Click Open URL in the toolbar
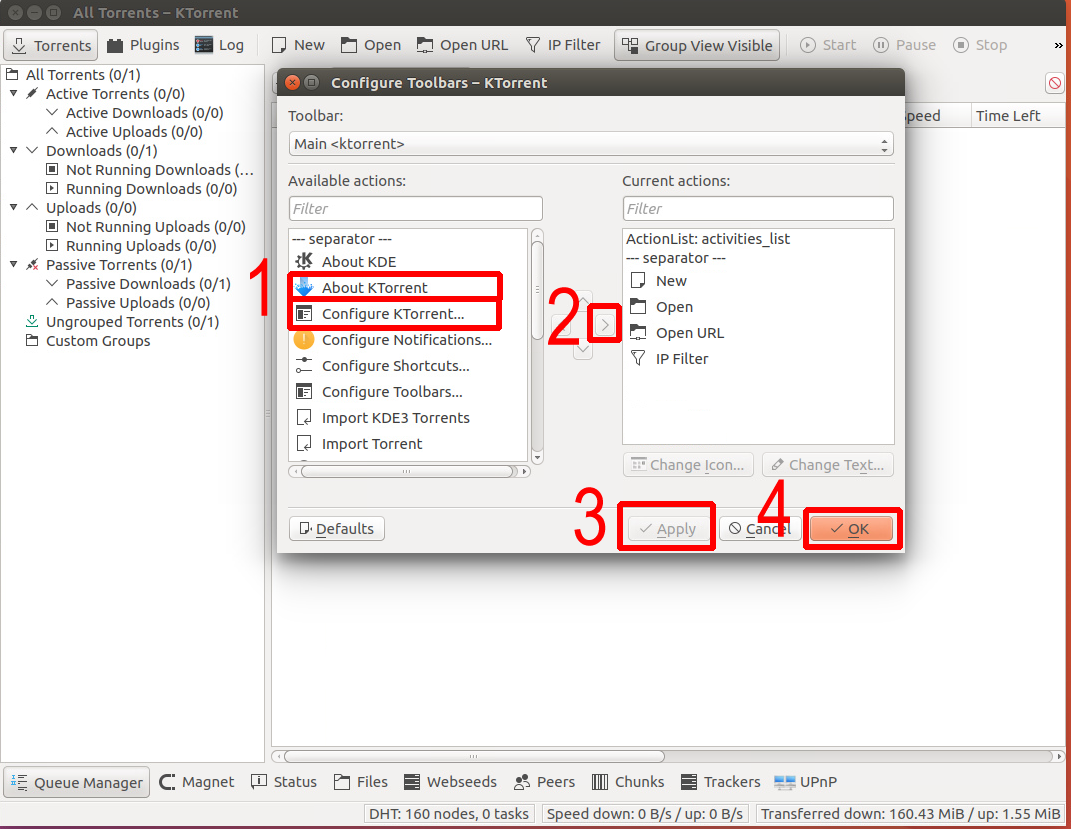Viewport: 1071px width, 829px height. pos(462,45)
